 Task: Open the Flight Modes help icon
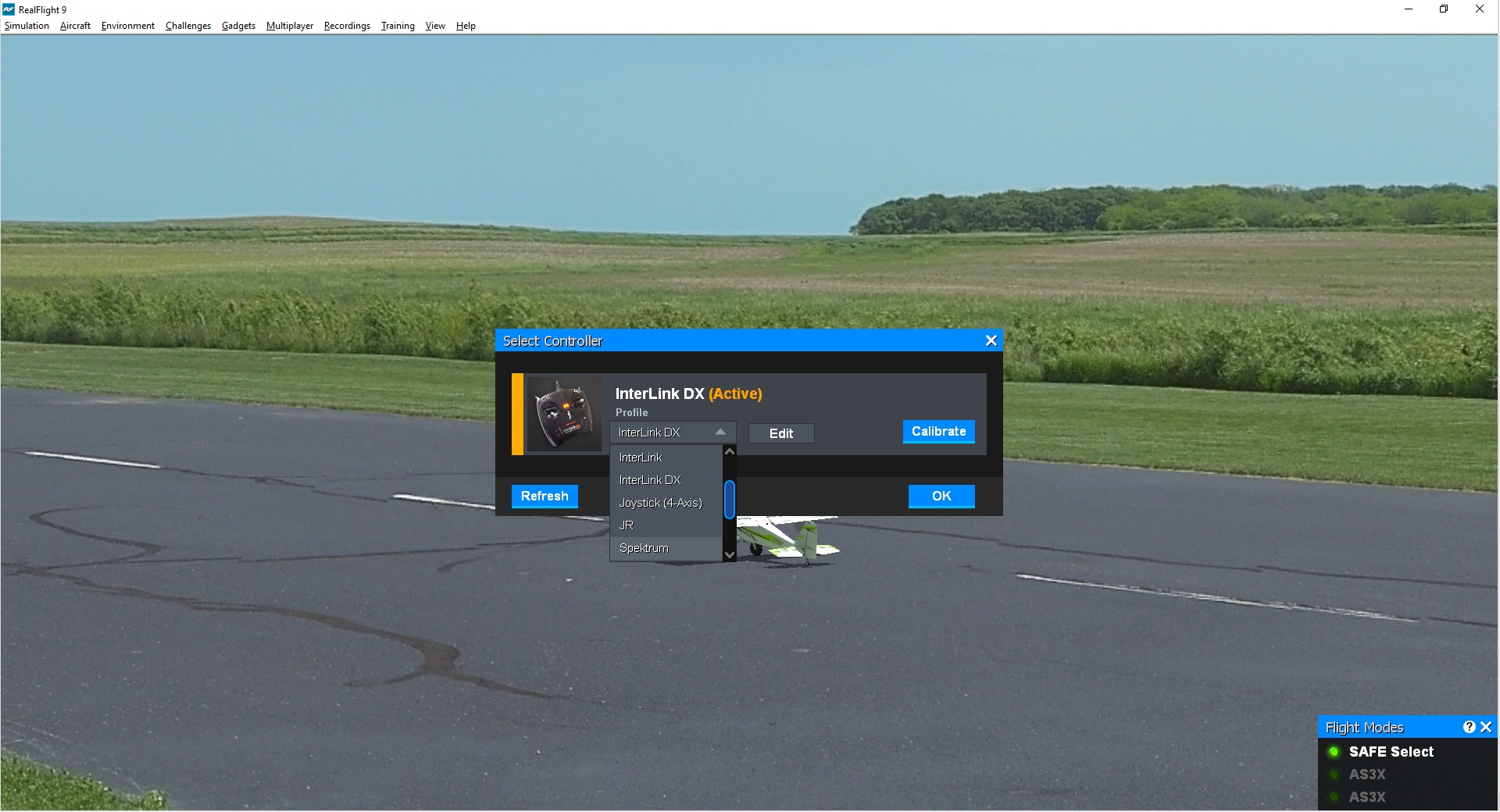tap(1469, 727)
